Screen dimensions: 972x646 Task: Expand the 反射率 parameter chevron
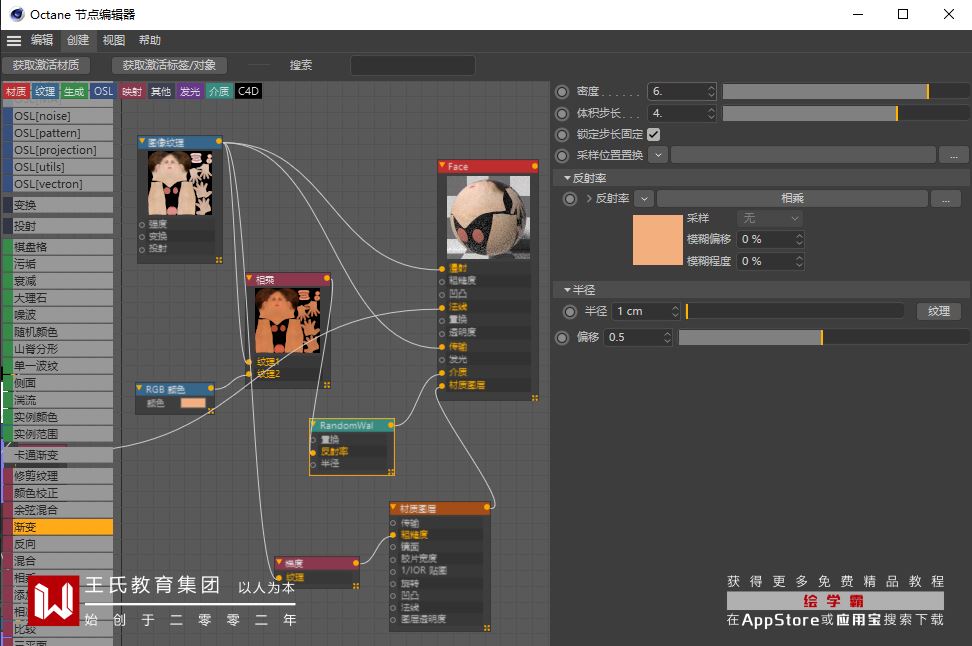[588, 198]
